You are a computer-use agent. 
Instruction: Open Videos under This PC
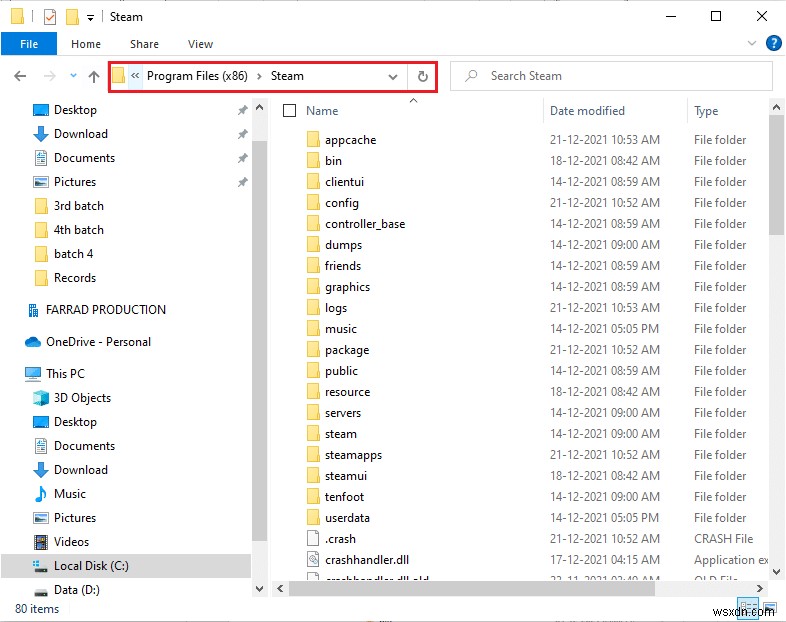pyautogui.click(x=71, y=542)
